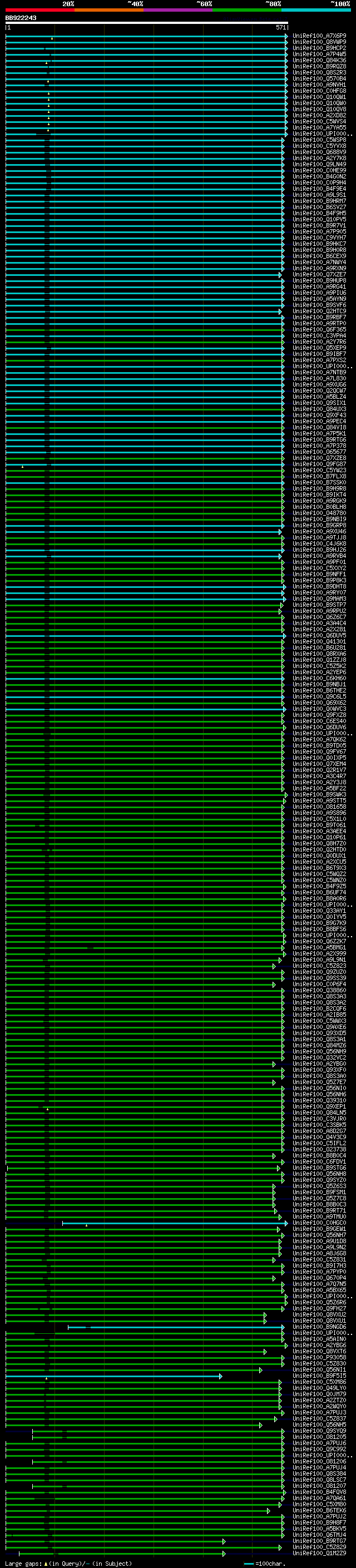Open the UniRef100_Q7XEM4 hit

[319, 764]
